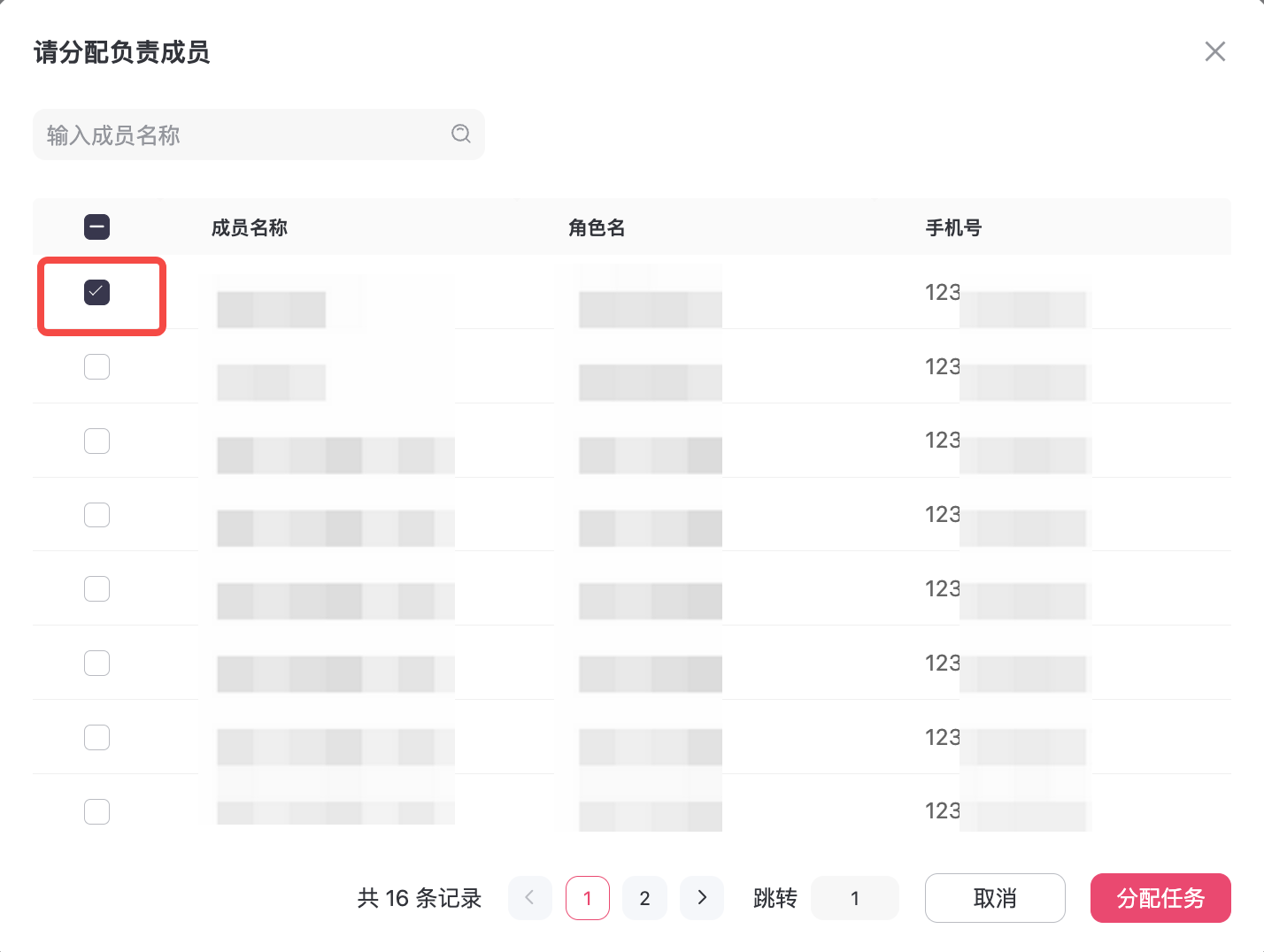This screenshot has width=1264, height=952.
Task: Go to the previous page arrow
Action: click(529, 898)
